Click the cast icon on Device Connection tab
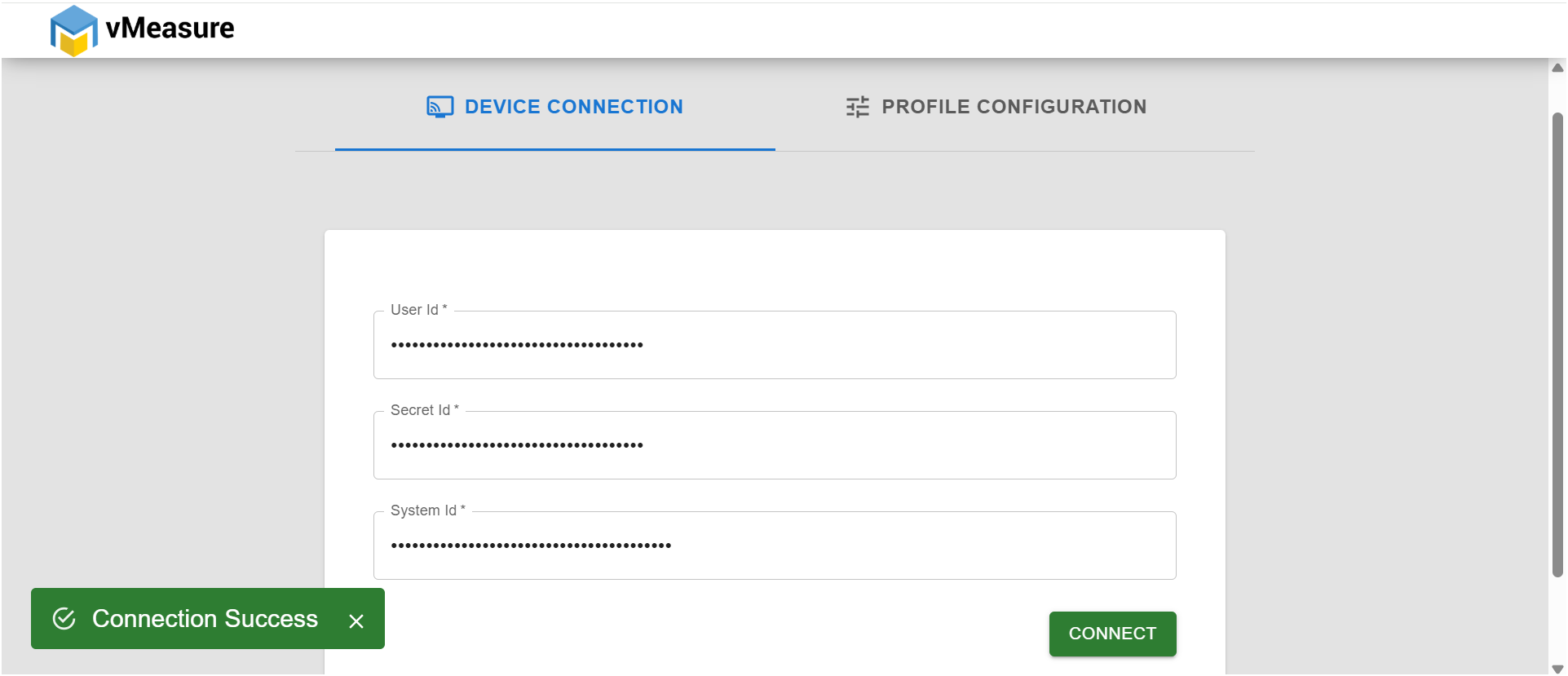This screenshot has width=1568, height=676. coord(439,107)
